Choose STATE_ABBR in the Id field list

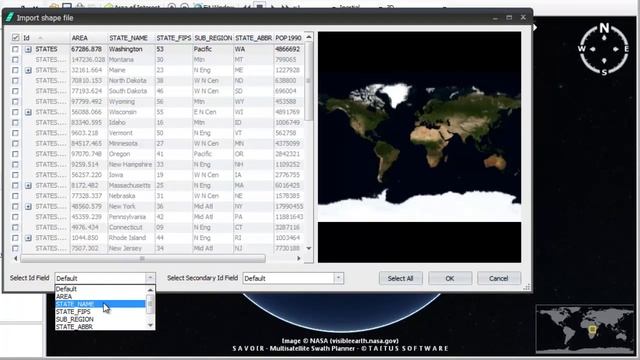click(100, 327)
